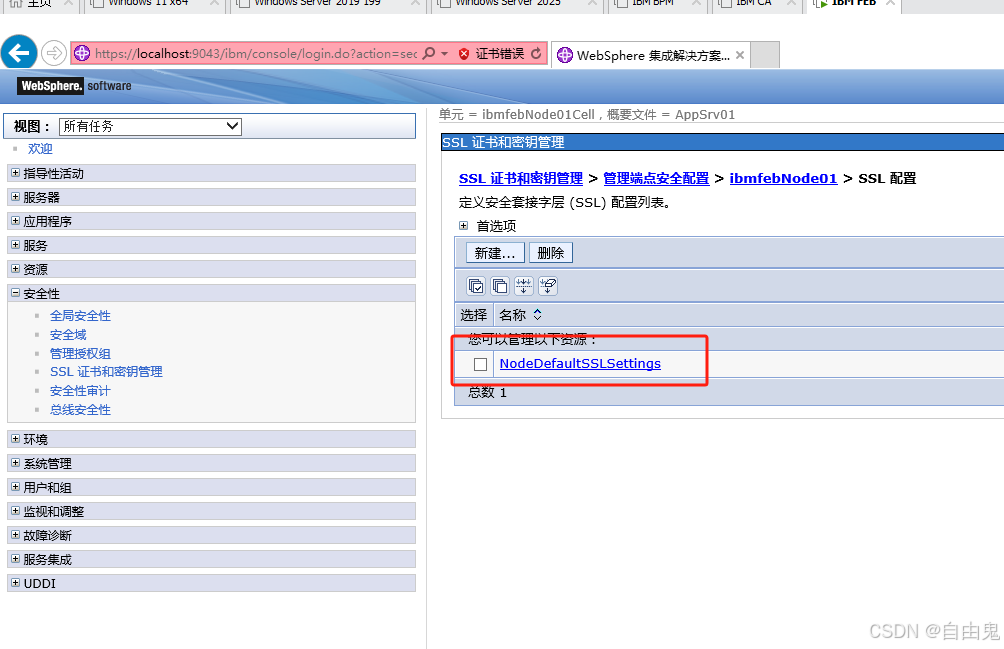Image resolution: width=1004 pixels, height=649 pixels.
Task: Open address bar autocomplete dropdown arrow
Action: 444,54
